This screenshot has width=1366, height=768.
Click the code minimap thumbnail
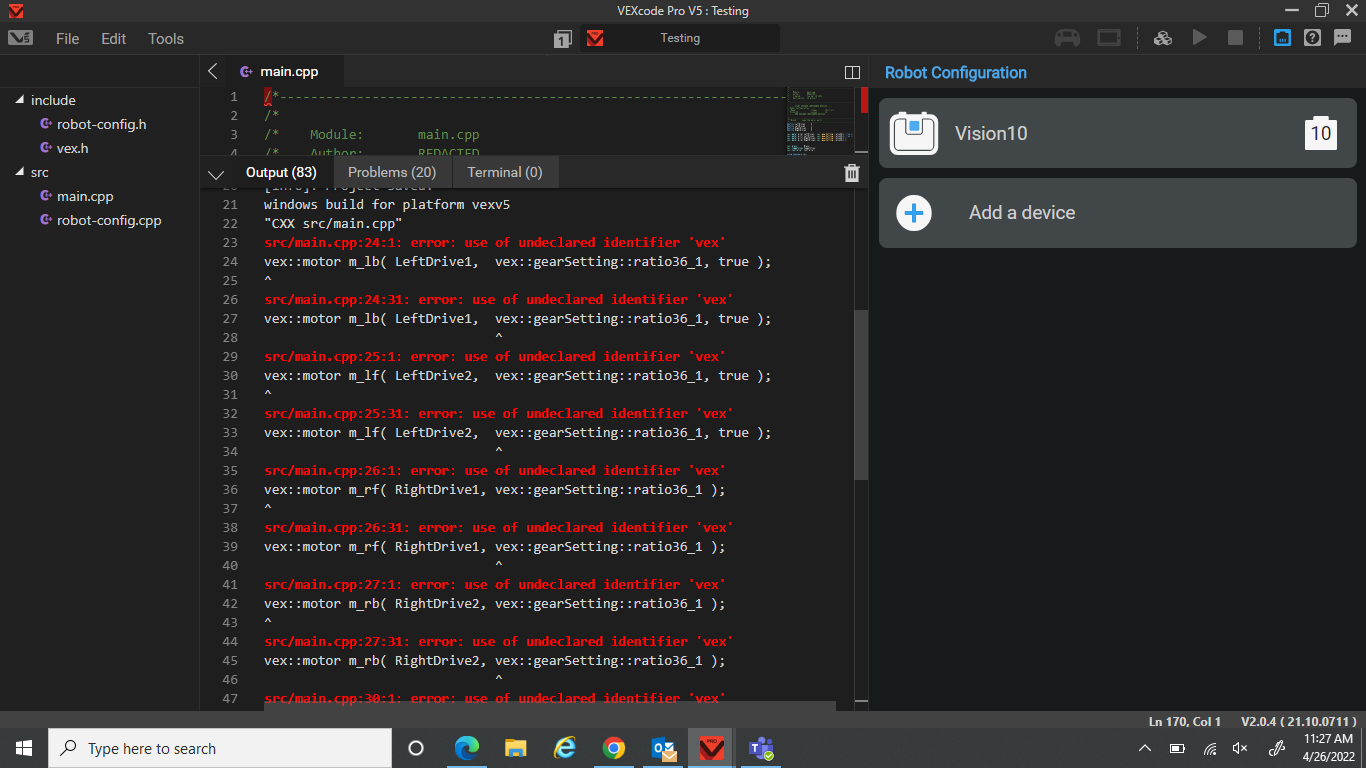click(822, 121)
